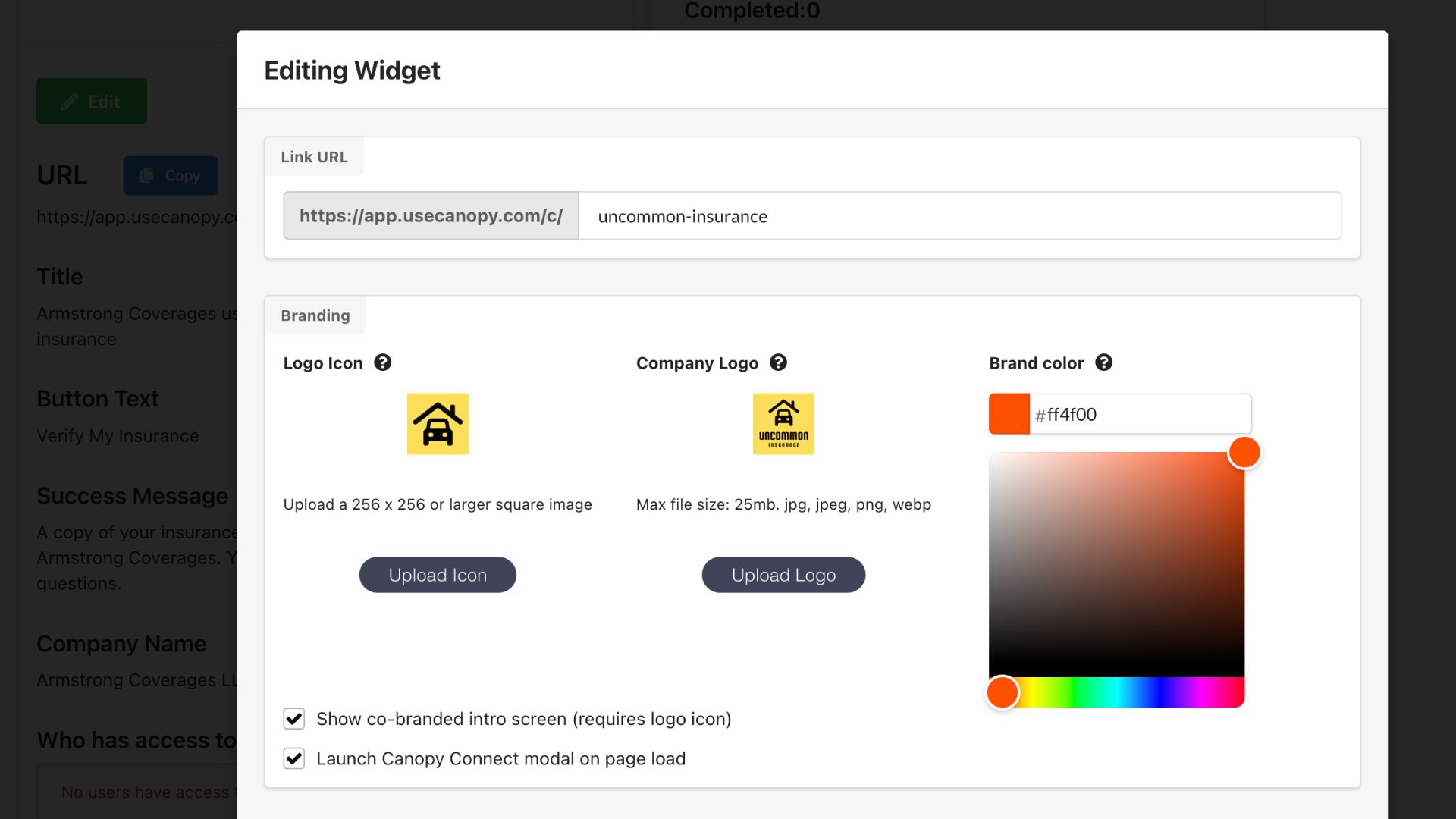Open the Company Logo help tooltip
Image resolution: width=1456 pixels, height=819 pixels.
778,362
